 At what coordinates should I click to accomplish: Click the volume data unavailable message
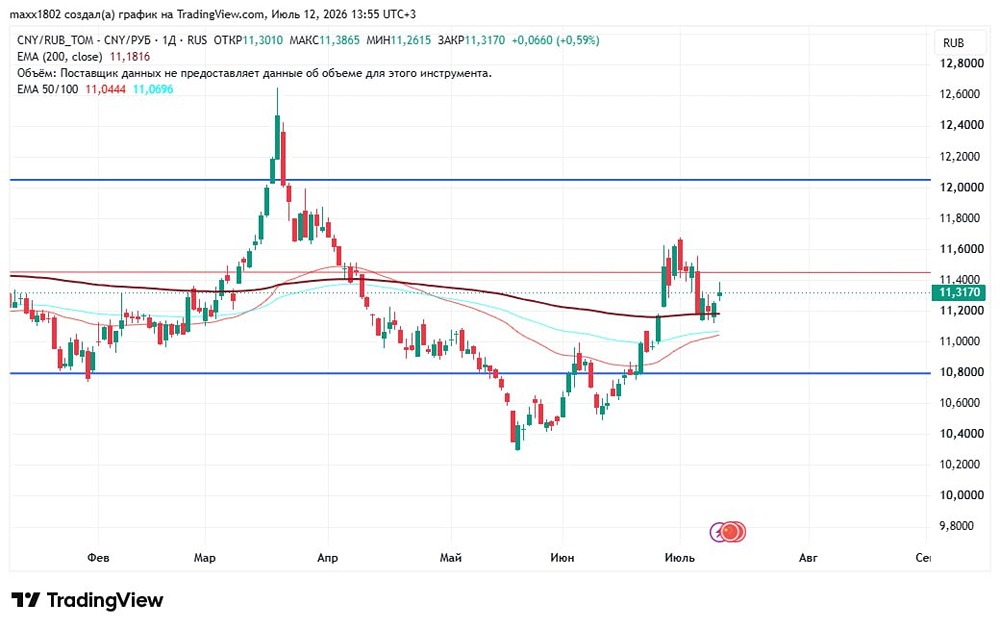pos(254,73)
